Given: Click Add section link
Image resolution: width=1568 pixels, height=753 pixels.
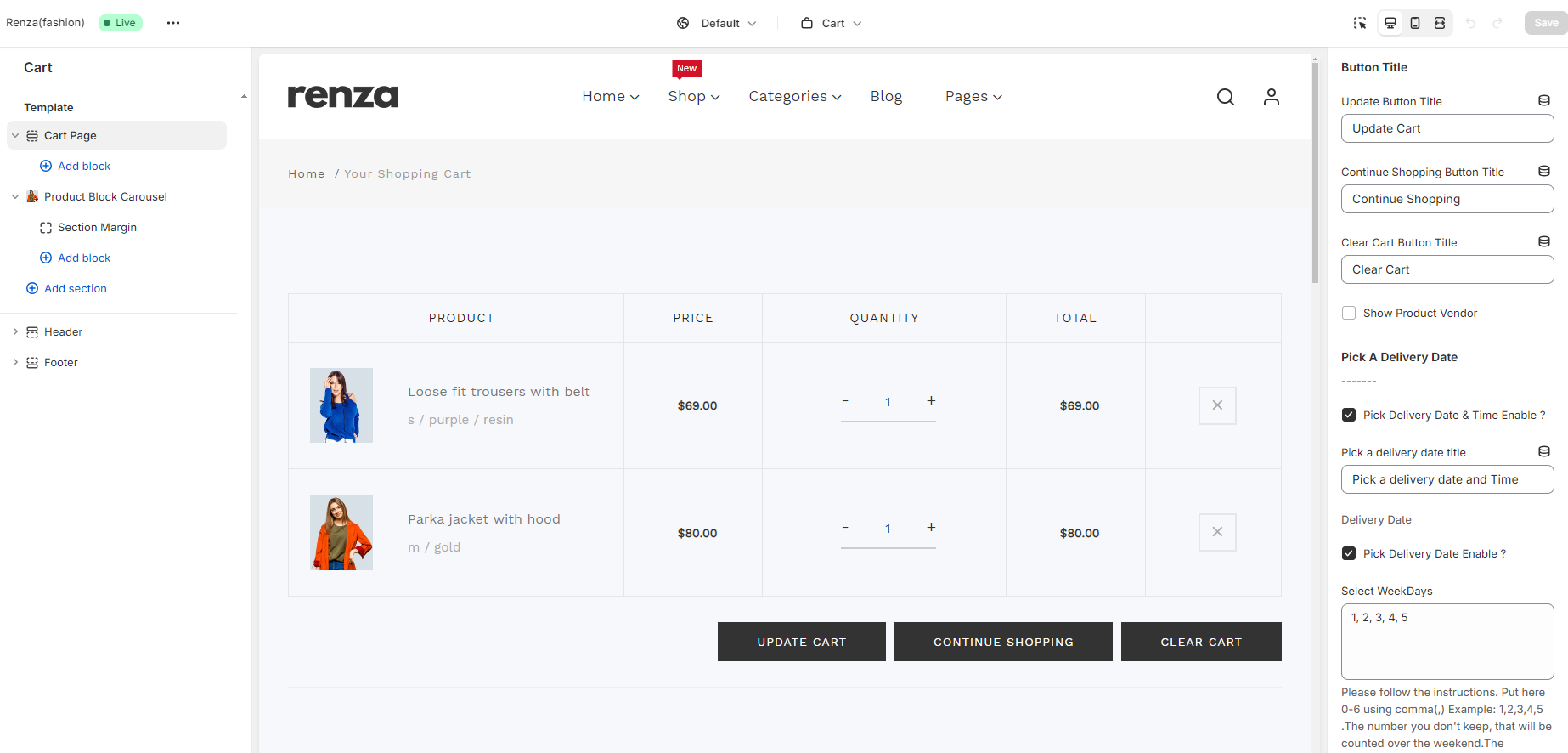Looking at the screenshot, I should (66, 288).
